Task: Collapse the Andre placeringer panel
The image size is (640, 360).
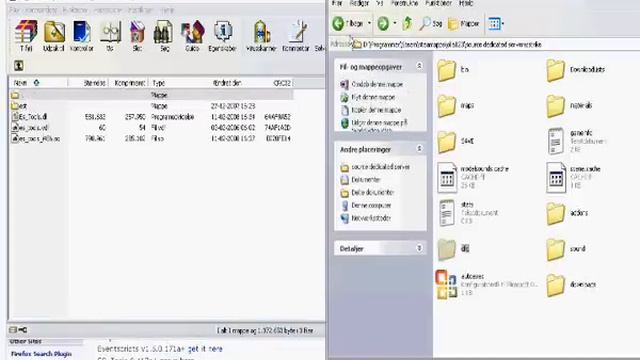Action: click(419, 149)
